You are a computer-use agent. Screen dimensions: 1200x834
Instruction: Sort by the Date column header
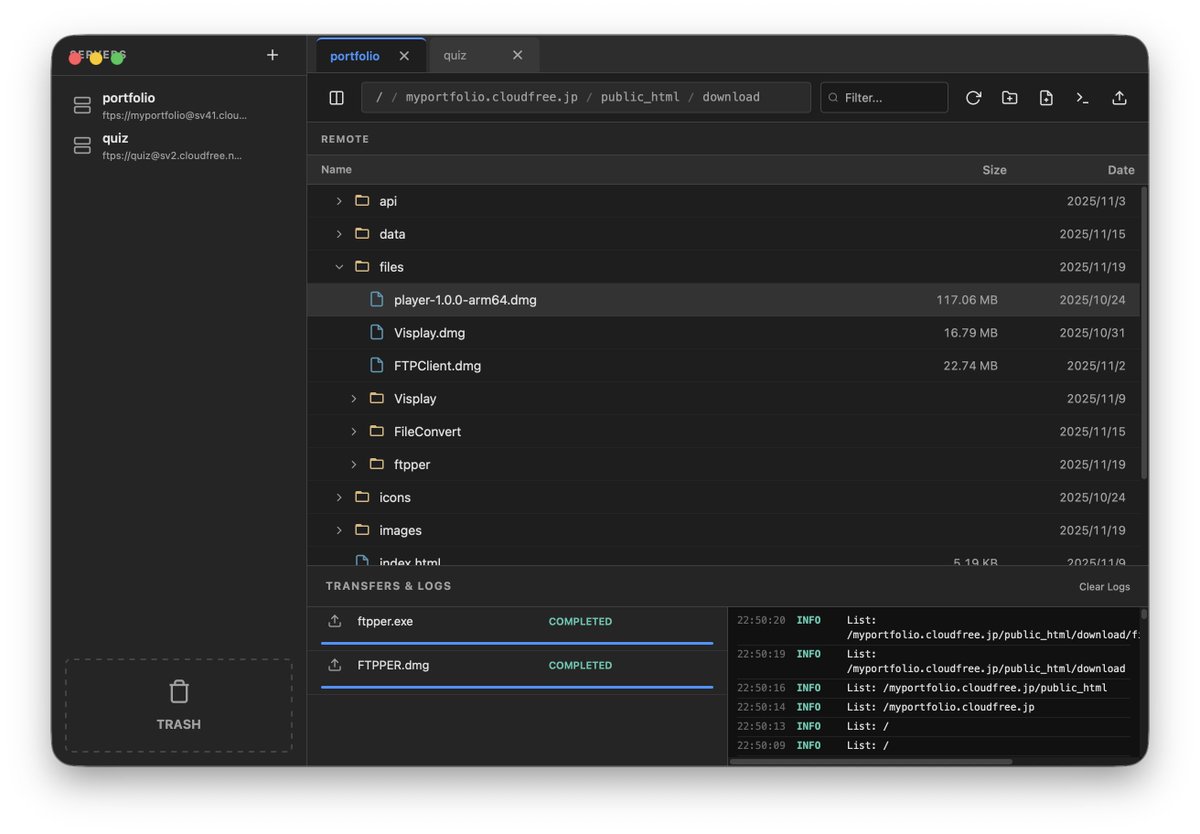tap(1121, 170)
